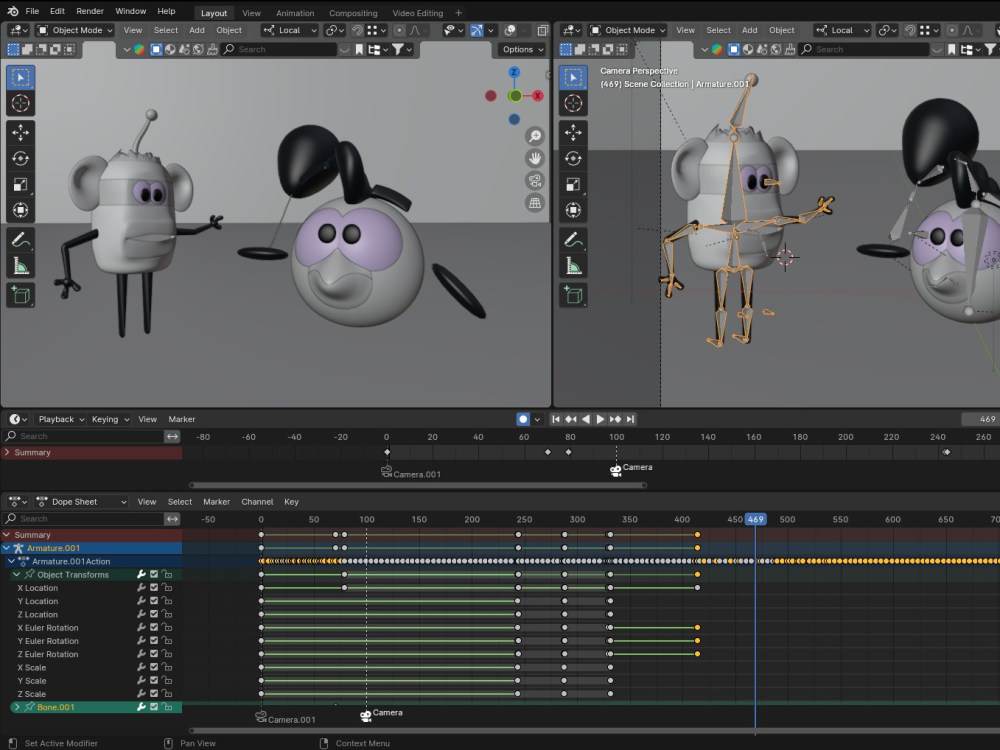Pick the Rotate tool in left viewport
The width and height of the screenshot is (1000, 750).
20,158
